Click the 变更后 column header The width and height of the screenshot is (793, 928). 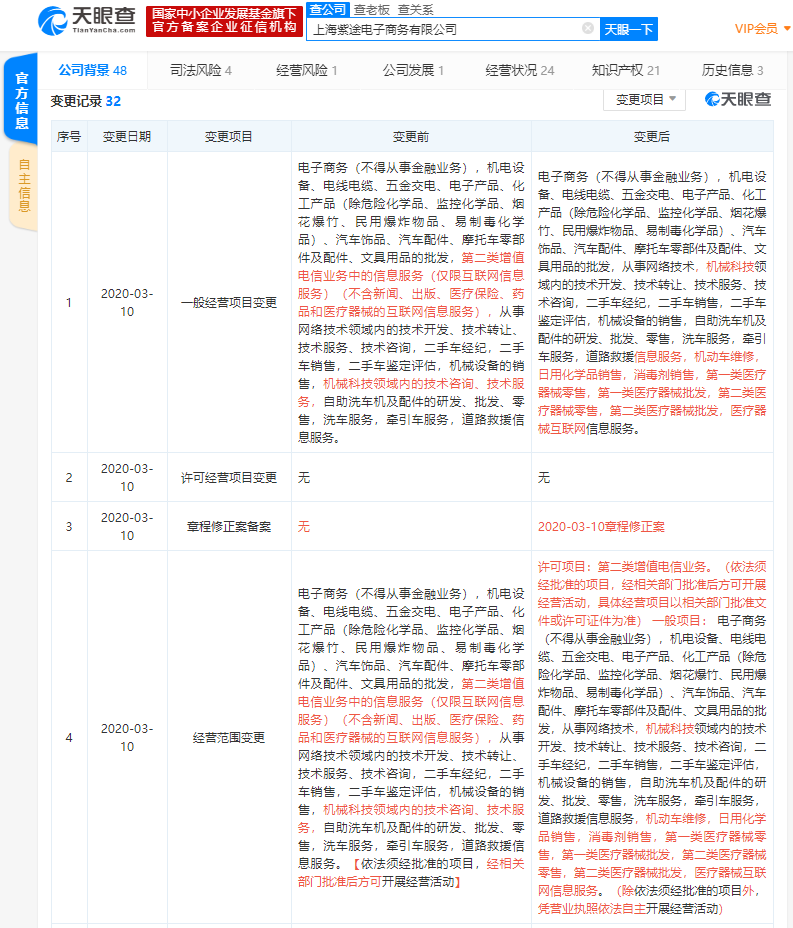point(652,137)
